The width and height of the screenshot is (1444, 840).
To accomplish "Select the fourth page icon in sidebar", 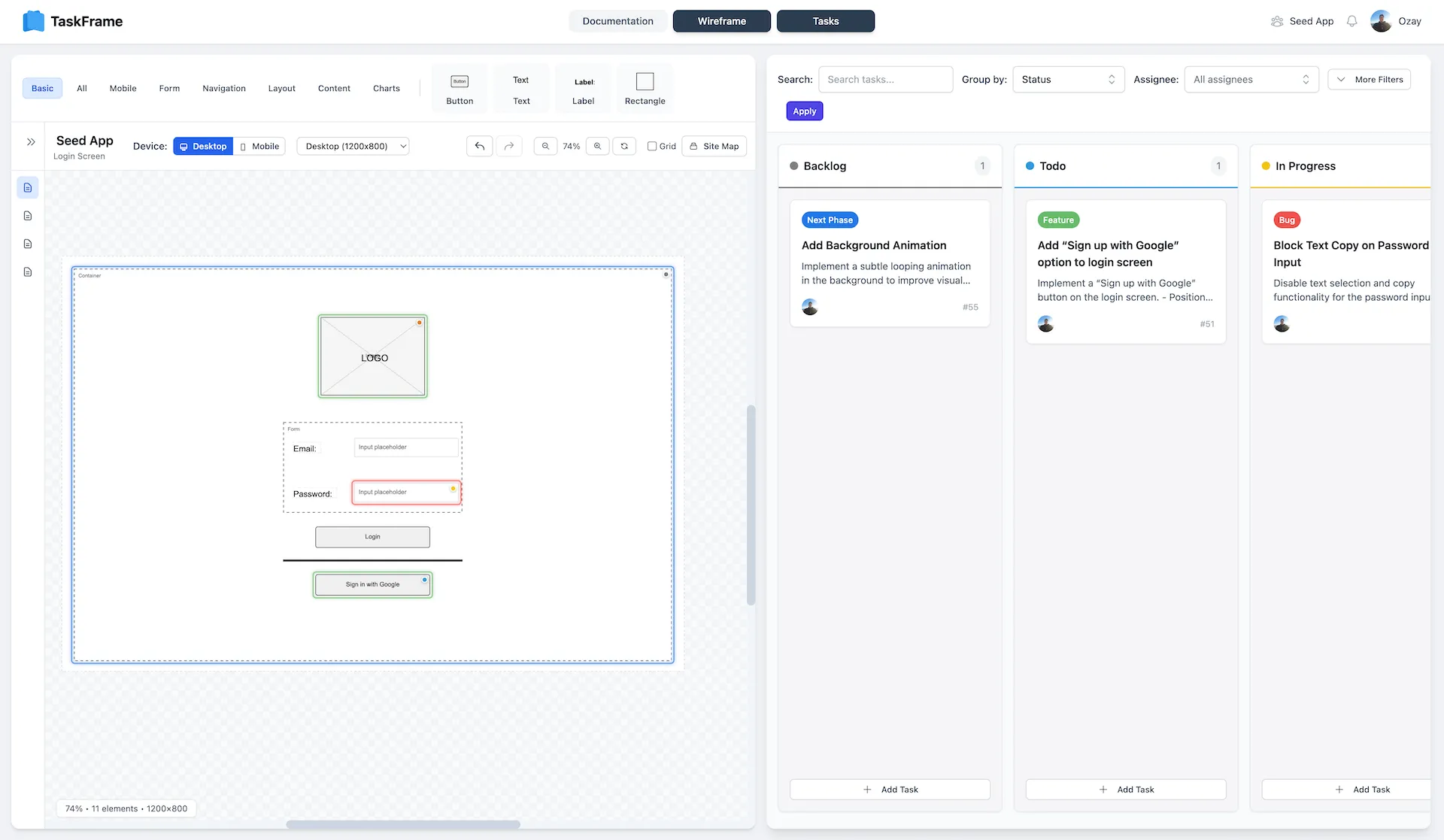I will click(x=28, y=271).
